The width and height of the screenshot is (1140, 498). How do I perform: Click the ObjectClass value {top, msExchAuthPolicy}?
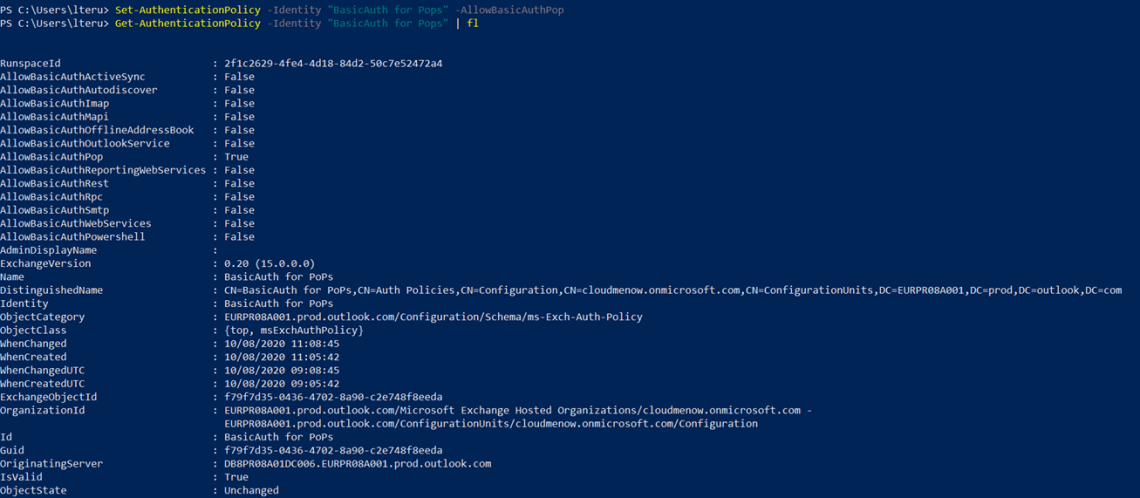pyautogui.click(x=293, y=330)
